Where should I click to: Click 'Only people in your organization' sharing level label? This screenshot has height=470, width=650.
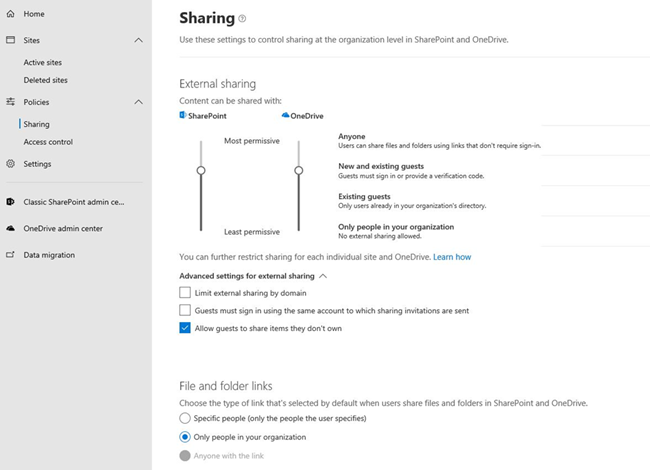pyautogui.click(x=396, y=227)
